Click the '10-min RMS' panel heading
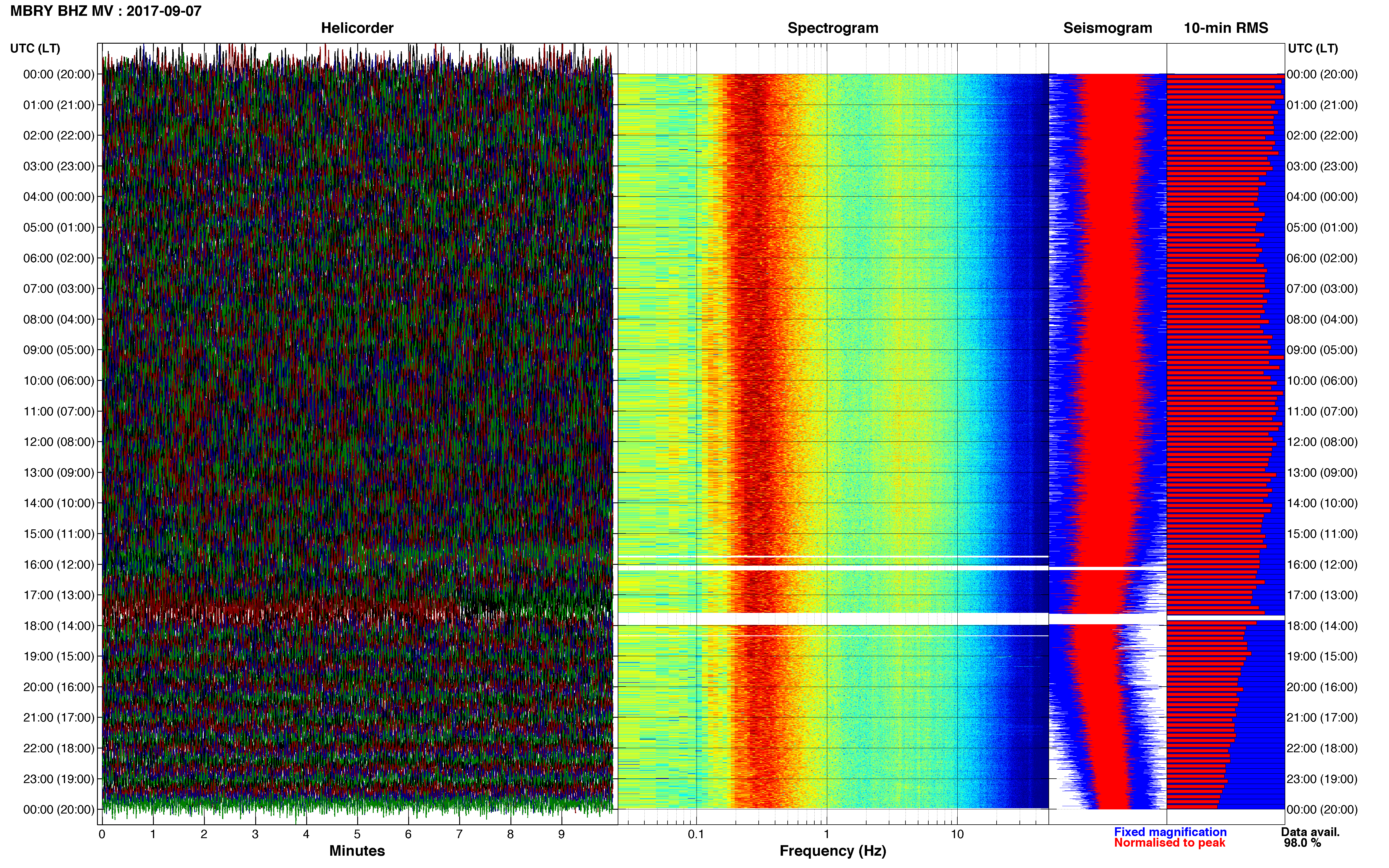This screenshot has width=1389, height=868. tap(1226, 28)
